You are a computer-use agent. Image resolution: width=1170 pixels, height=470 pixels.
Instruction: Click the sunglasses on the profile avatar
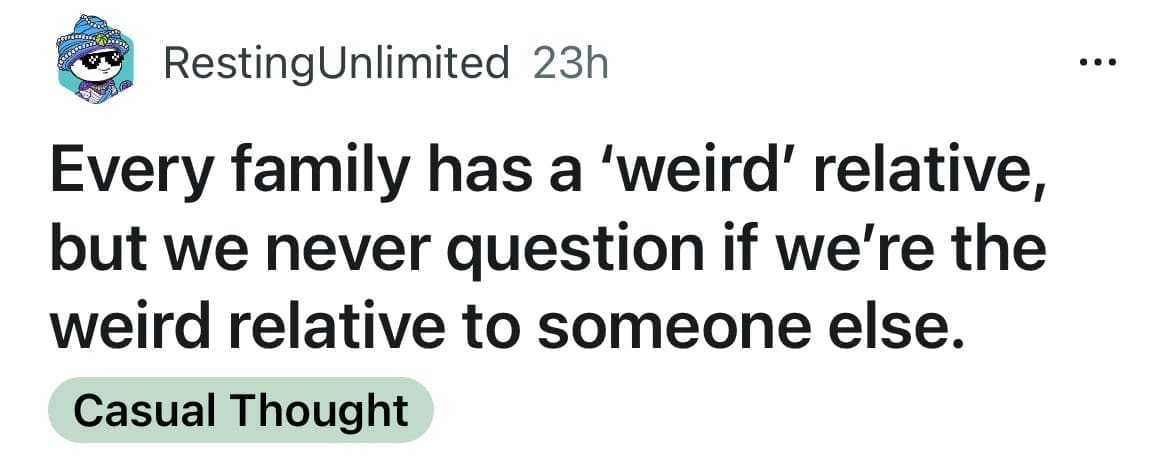point(100,62)
